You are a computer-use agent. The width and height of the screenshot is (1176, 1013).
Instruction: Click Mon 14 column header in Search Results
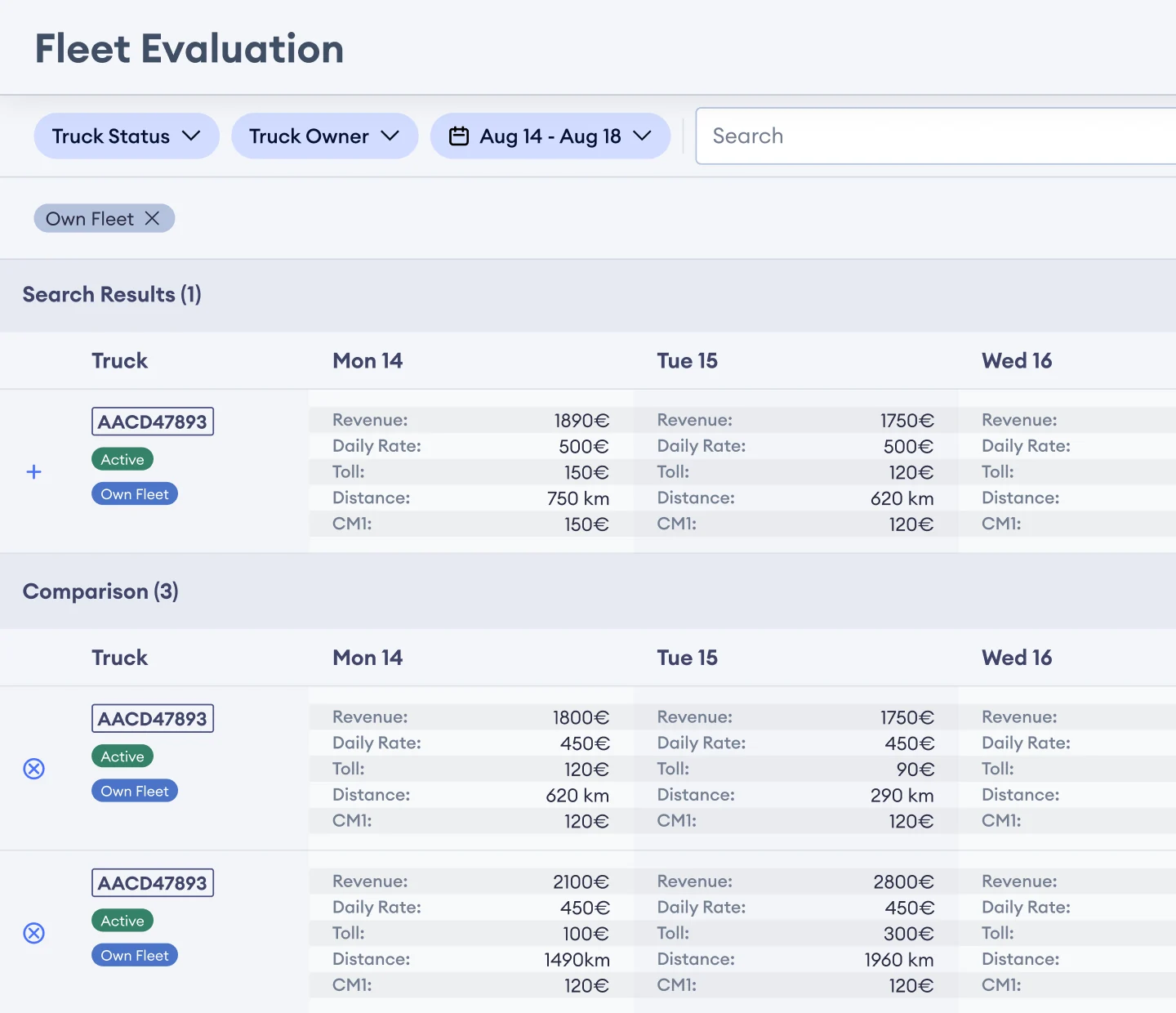click(367, 360)
